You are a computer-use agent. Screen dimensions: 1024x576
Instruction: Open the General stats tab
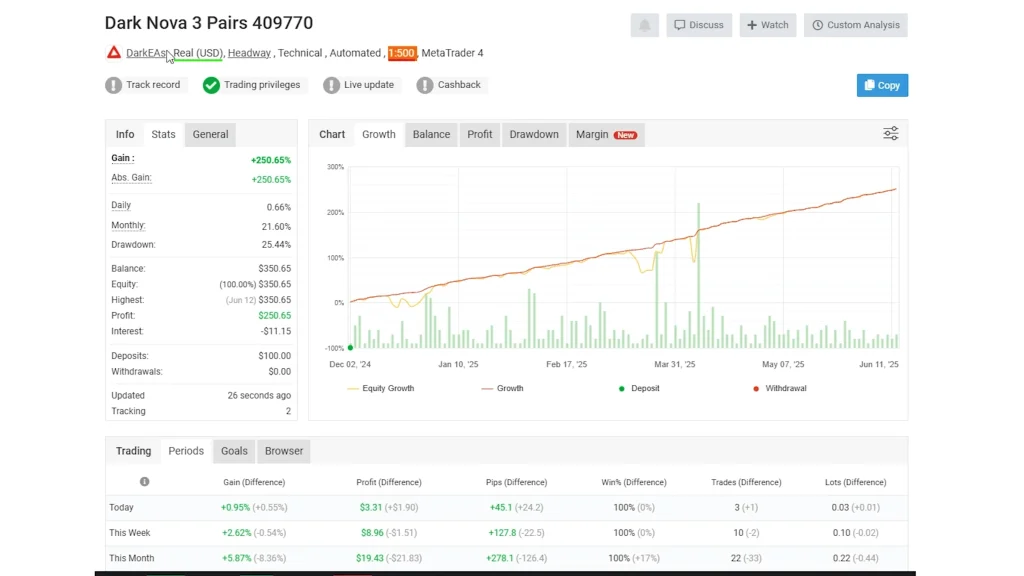[x=210, y=134]
